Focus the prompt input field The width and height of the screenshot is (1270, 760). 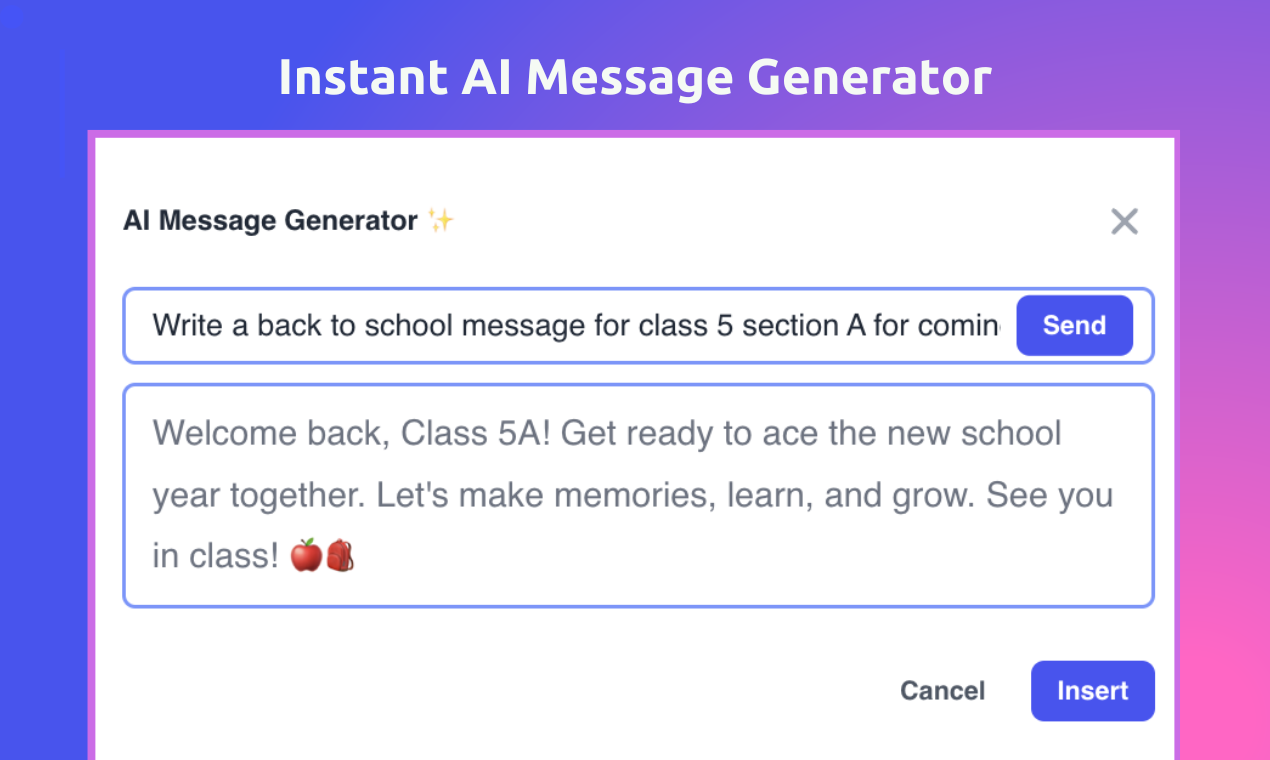[577, 326]
